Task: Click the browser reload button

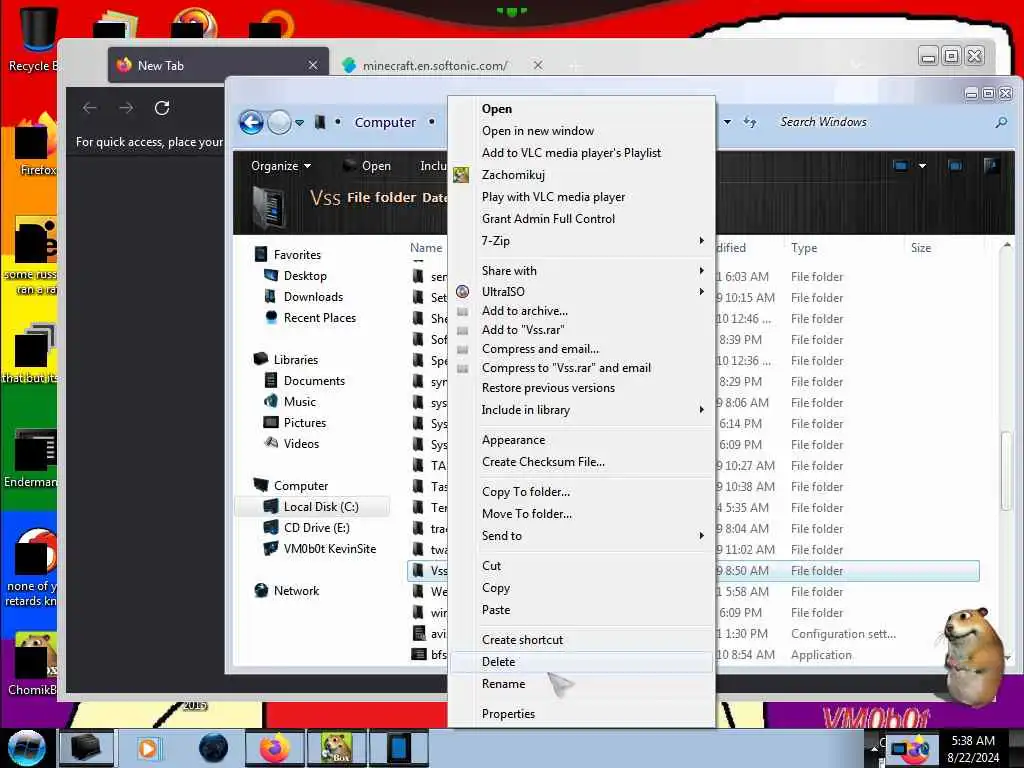Action: pyautogui.click(x=162, y=108)
